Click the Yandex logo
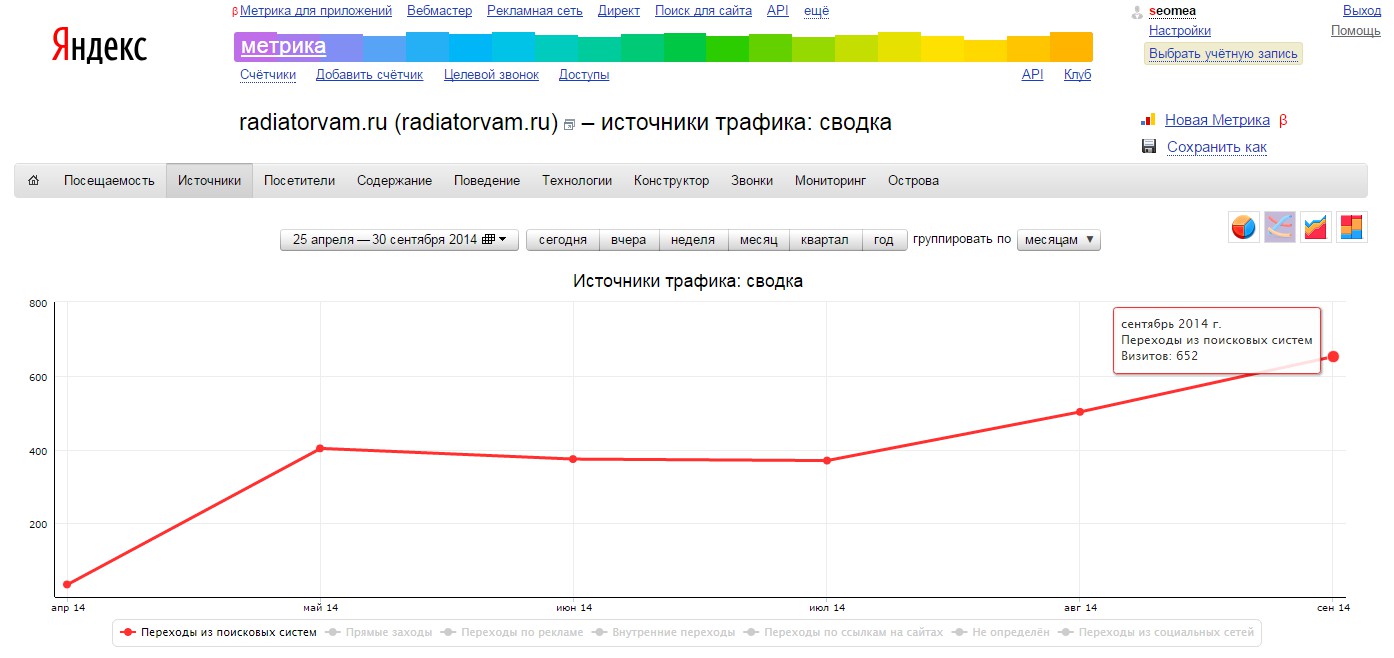The width and height of the screenshot is (1394, 658). (99, 47)
